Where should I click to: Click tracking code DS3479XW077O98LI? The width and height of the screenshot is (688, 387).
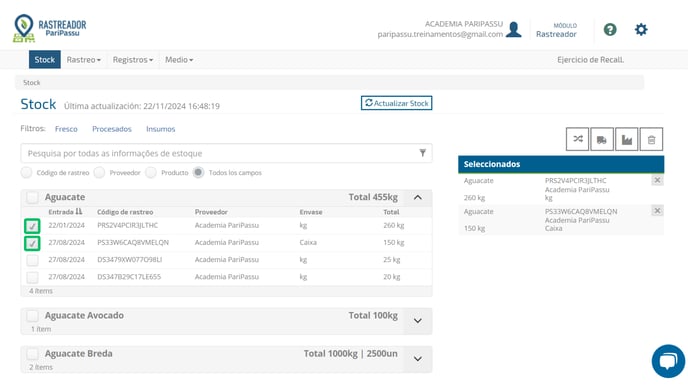[x=129, y=260]
